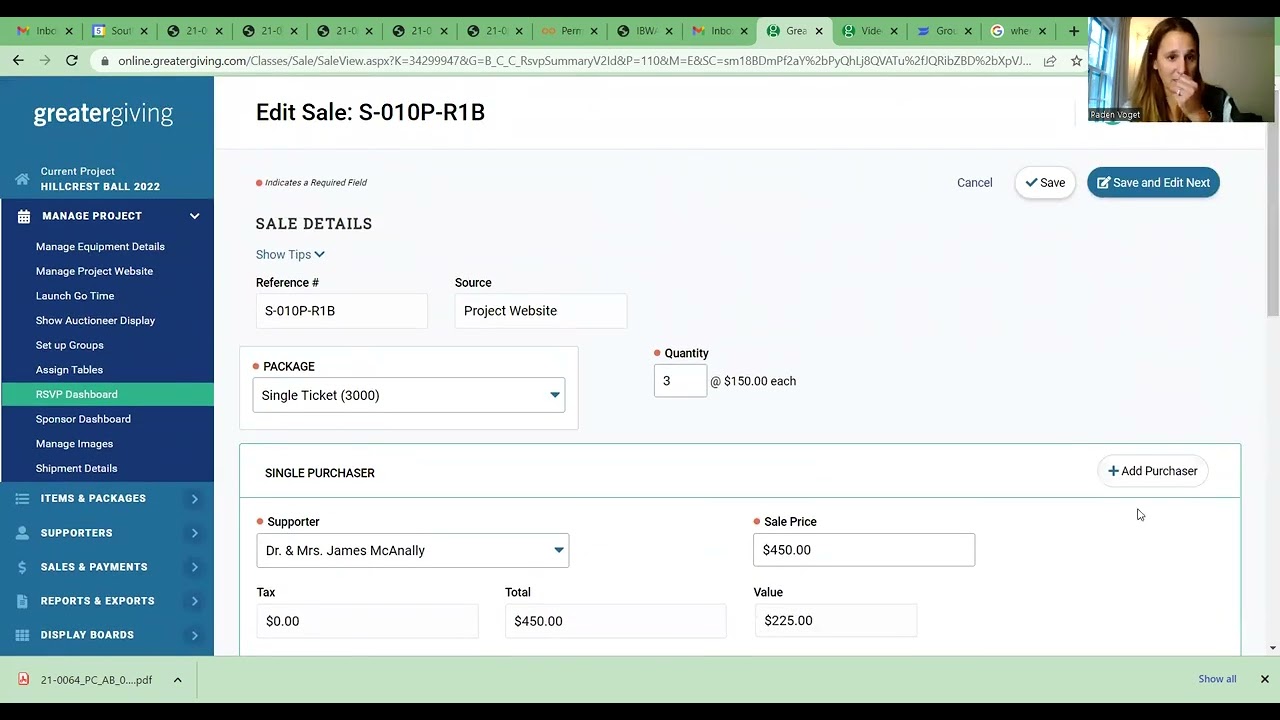
Task: Click the Supporters person icon
Action: coord(23,533)
